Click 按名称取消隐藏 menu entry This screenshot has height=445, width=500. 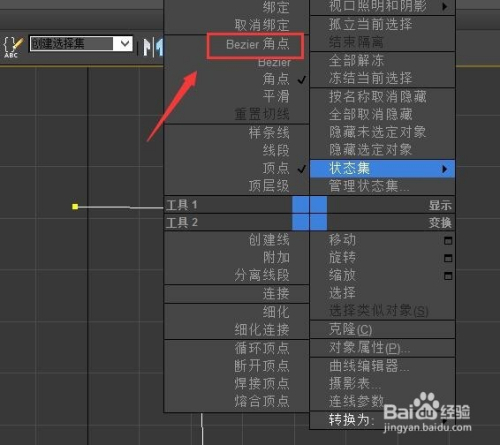pyautogui.click(x=377, y=97)
